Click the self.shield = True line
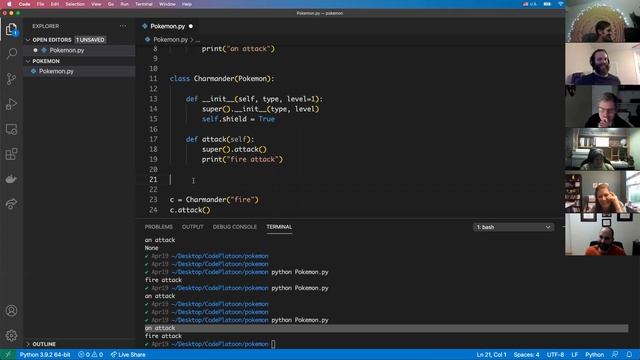This screenshot has height=360, width=640. point(238,119)
